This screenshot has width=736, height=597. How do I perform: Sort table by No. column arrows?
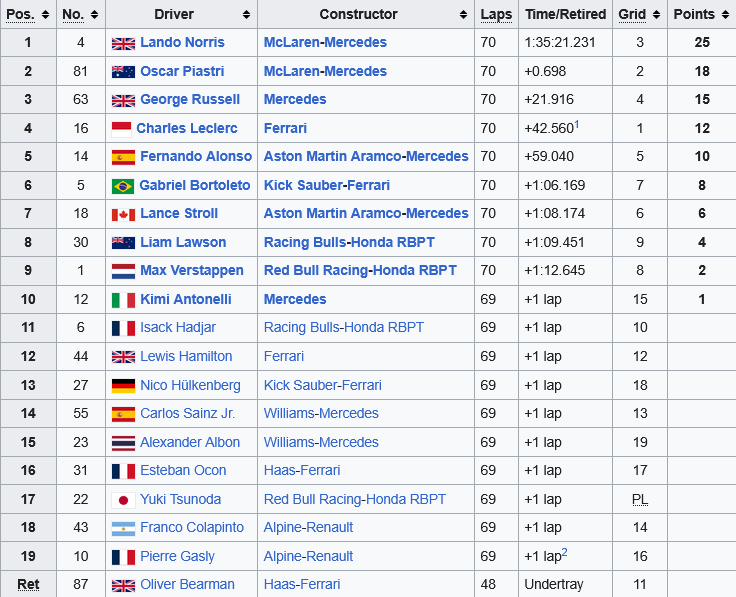click(94, 15)
